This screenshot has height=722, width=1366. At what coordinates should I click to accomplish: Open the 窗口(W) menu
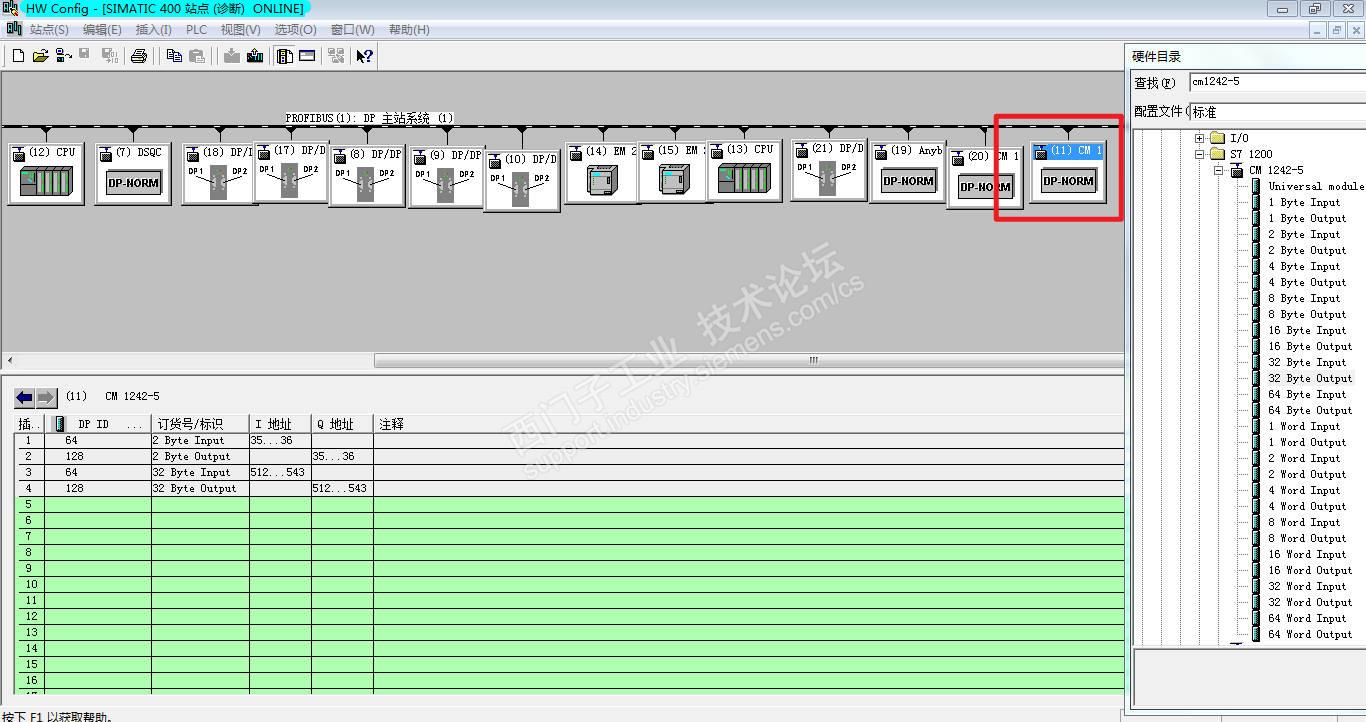click(352, 30)
